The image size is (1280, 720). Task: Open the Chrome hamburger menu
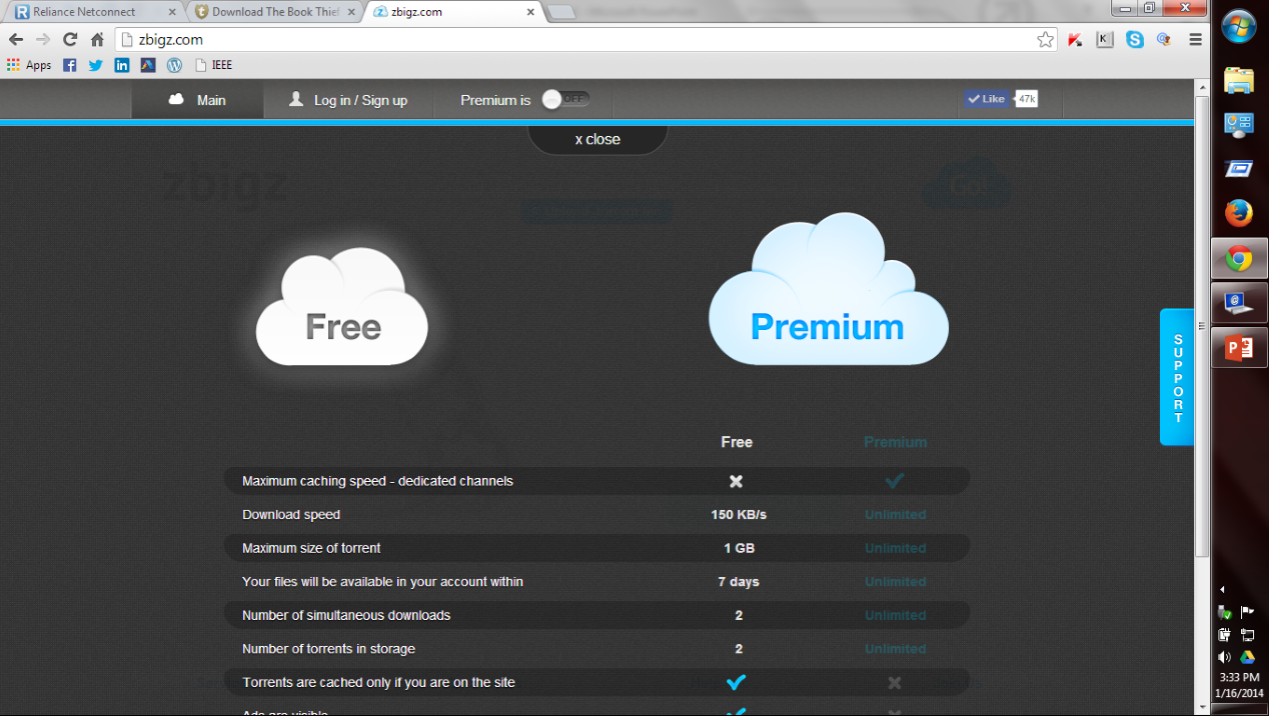pyautogui.click(x=1195, y=40)
